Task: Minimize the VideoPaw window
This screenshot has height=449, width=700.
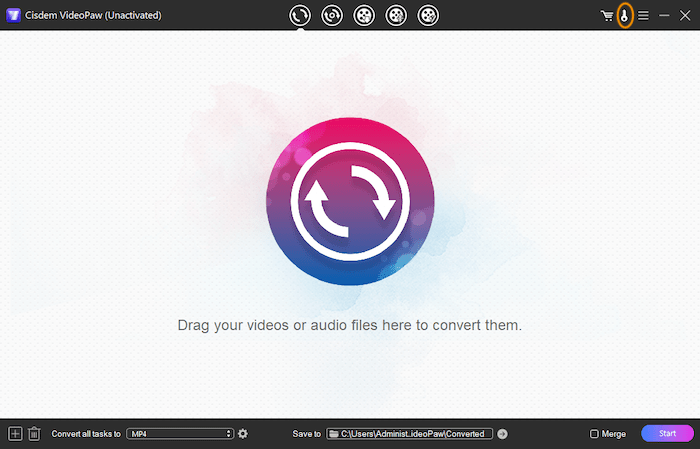Action: pos(664,16)
